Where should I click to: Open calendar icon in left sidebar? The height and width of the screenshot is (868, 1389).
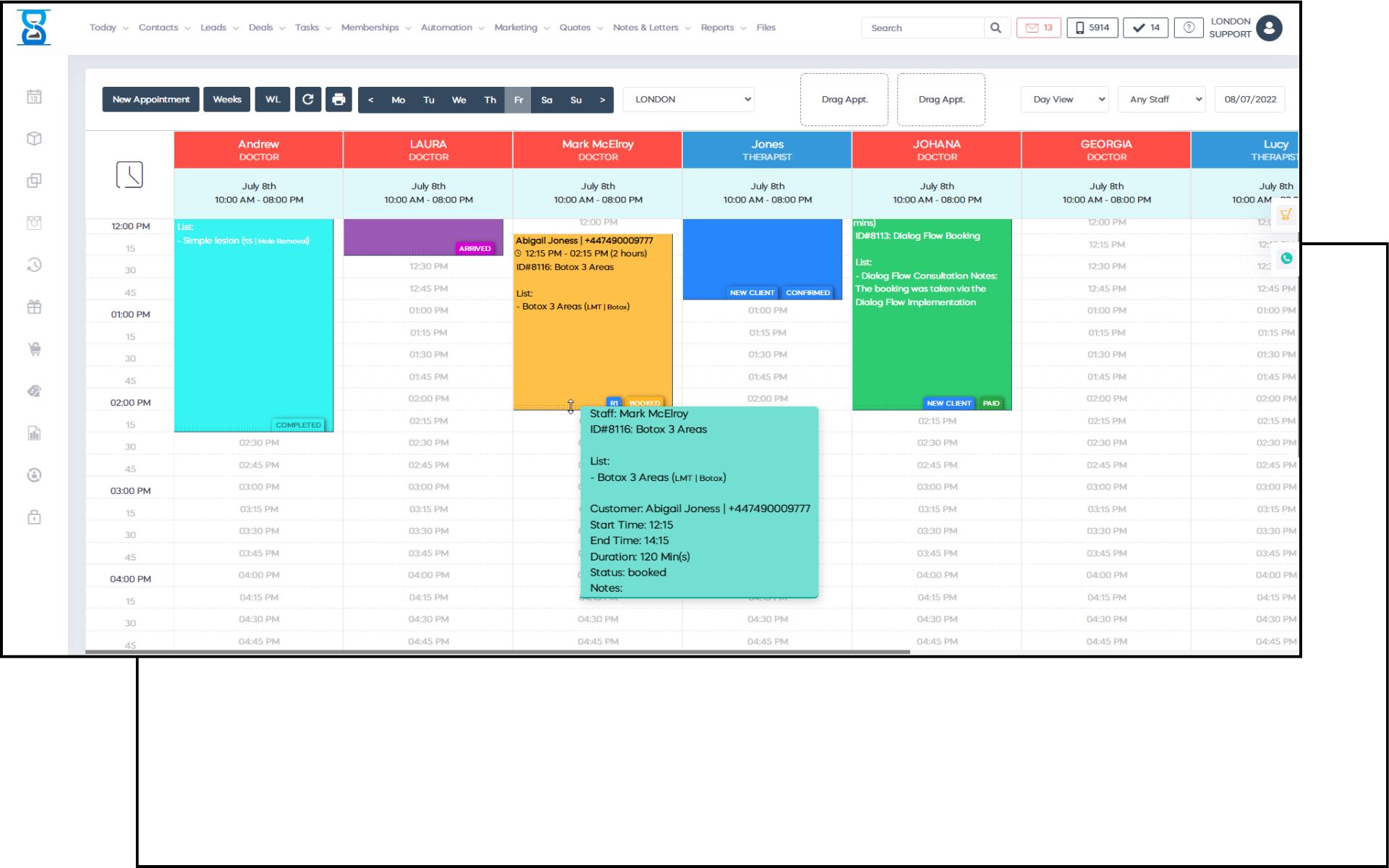[34, 97]
